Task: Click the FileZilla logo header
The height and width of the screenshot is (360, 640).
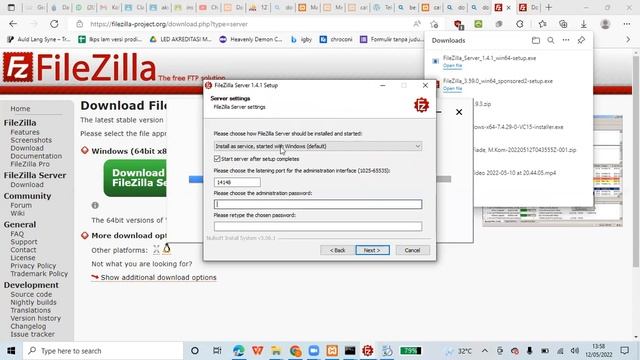Action: [x=80, y=67]
